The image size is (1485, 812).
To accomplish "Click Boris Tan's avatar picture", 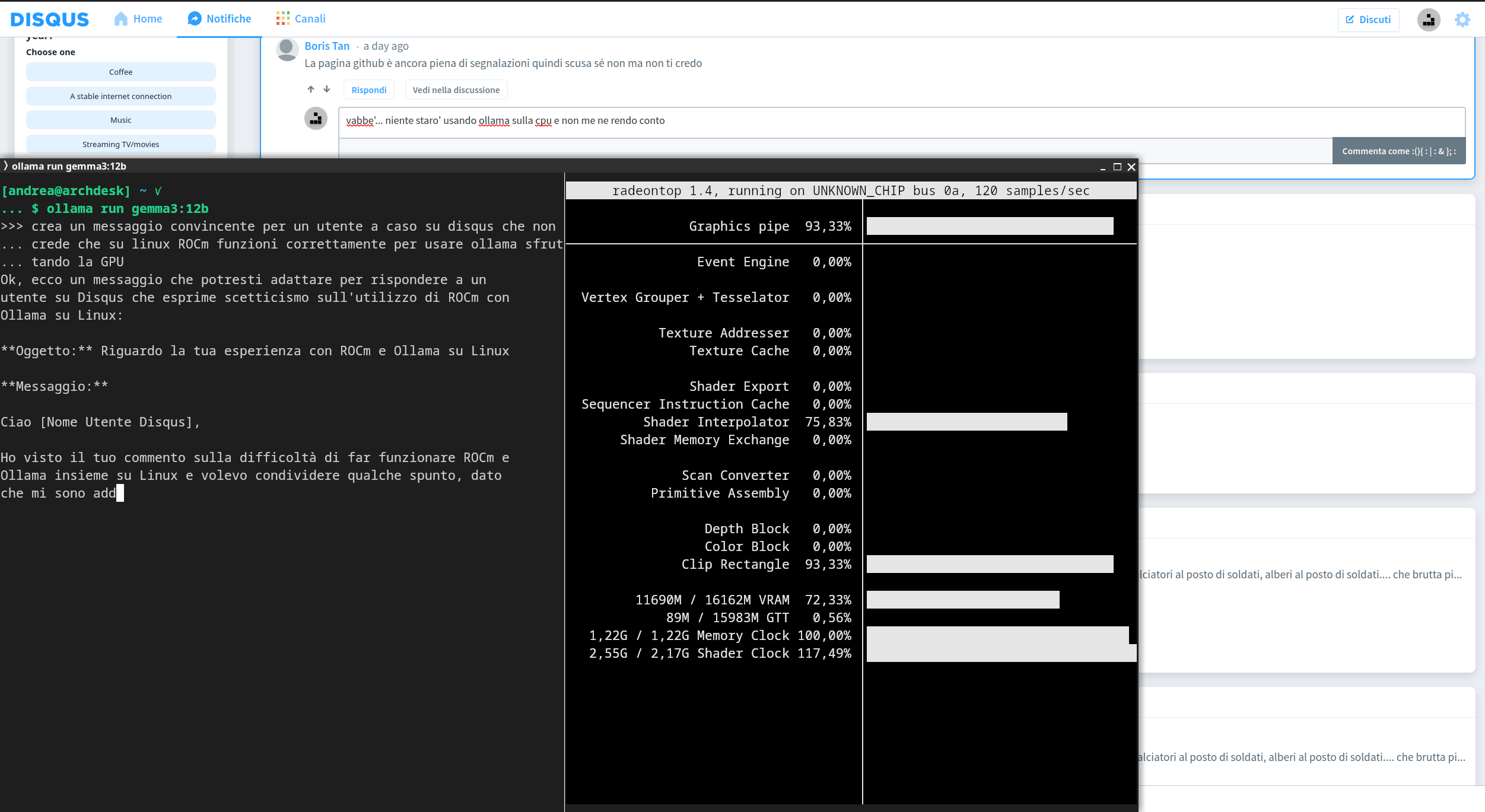I will pyautogui.click(x=287, y=50).
